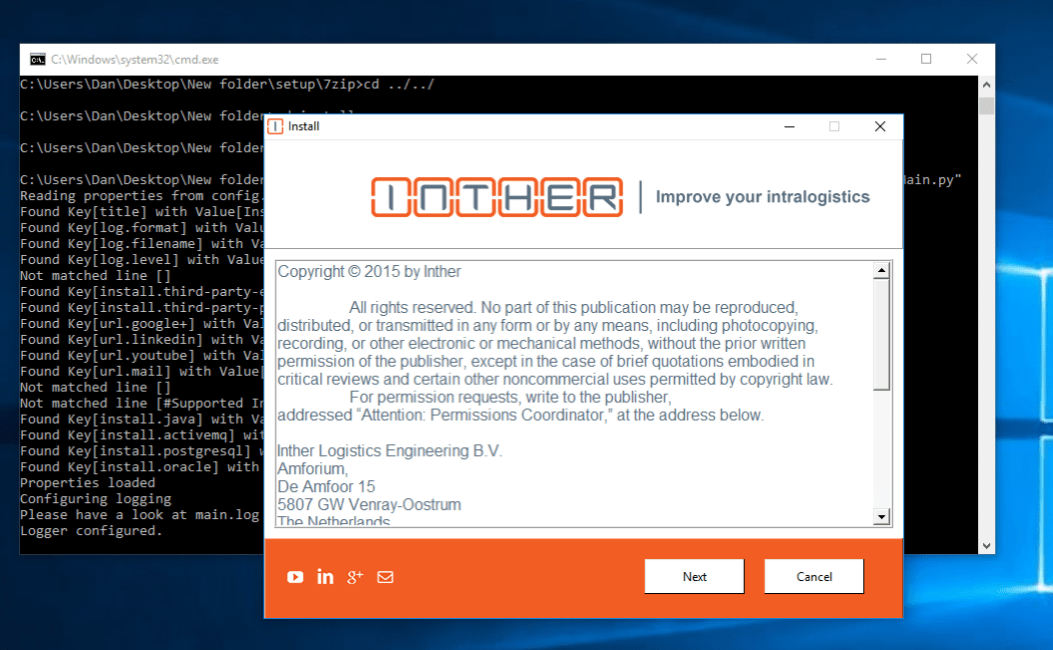Minimize the Install window

[790, 126]
